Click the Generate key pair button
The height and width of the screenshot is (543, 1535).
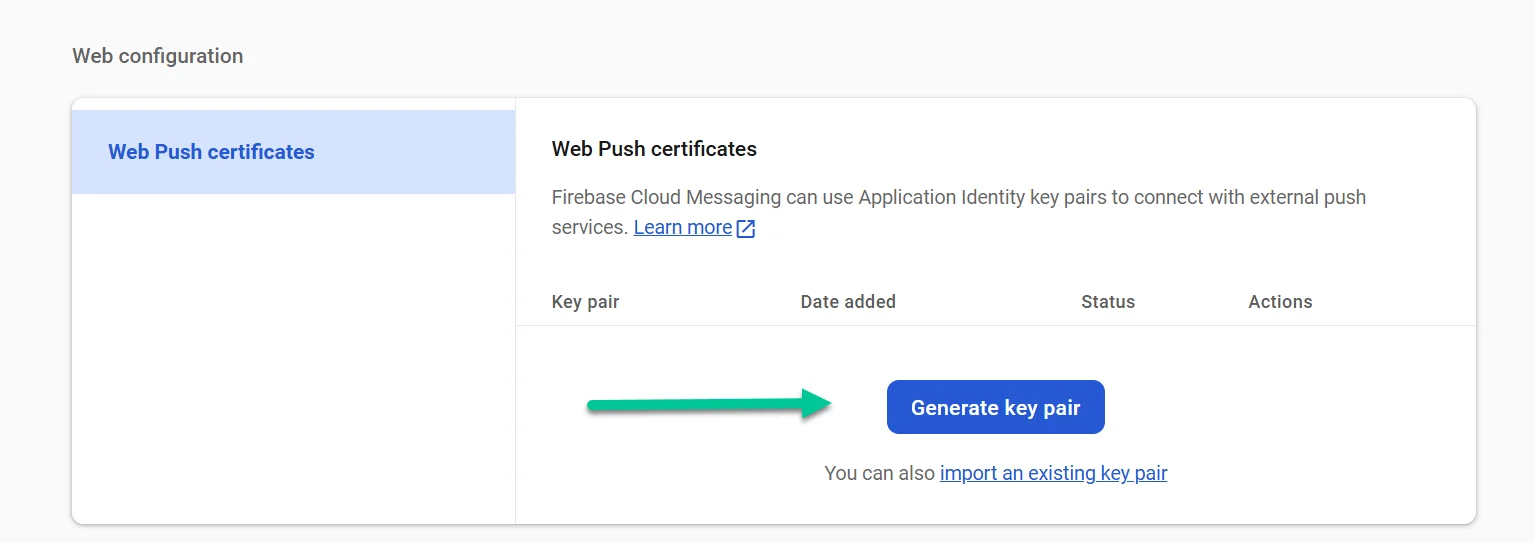(x=995, y=407)
